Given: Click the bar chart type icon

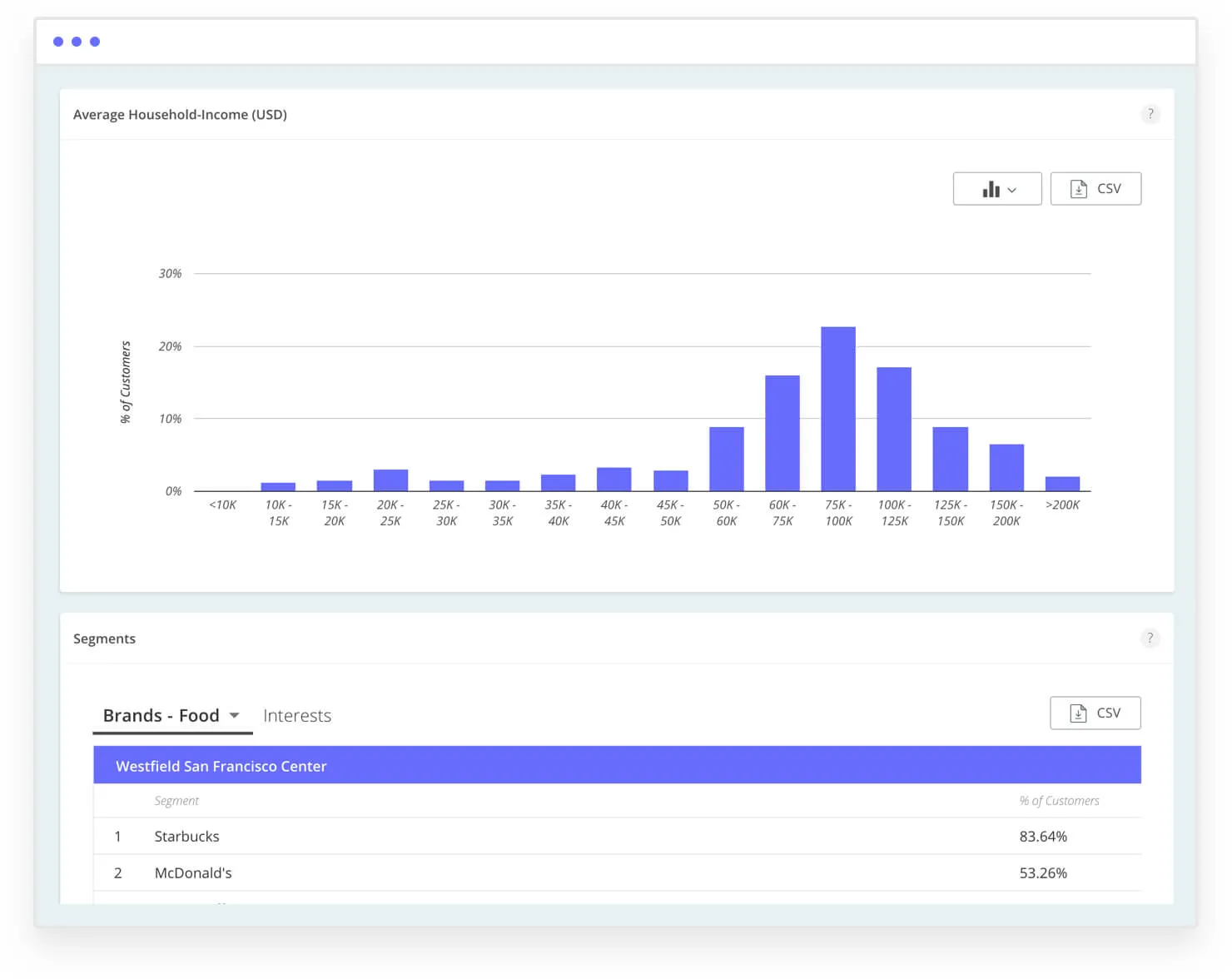Looking at the screenshot, I should point(991,189).
